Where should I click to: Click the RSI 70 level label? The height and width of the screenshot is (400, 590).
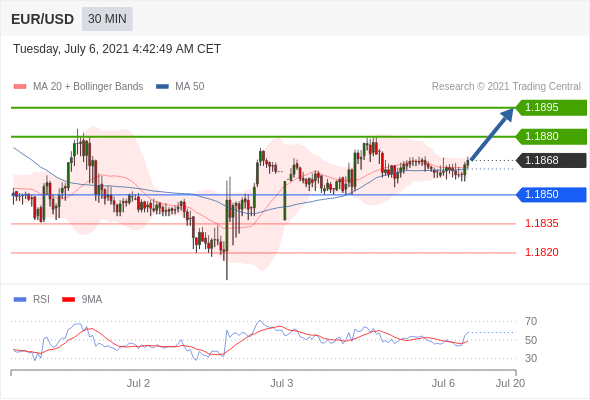(x=531, y=321)
